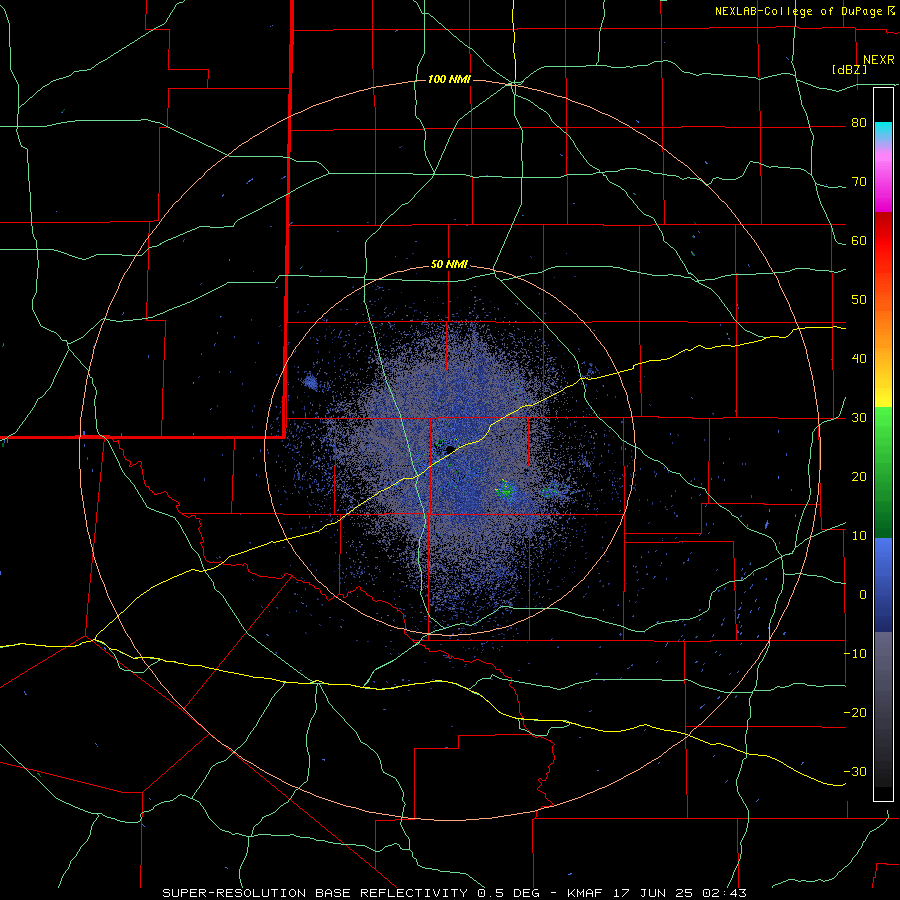Click the blue echo patch west of radar
This screenshot has width=900, height=900.
tap(311, 382)
